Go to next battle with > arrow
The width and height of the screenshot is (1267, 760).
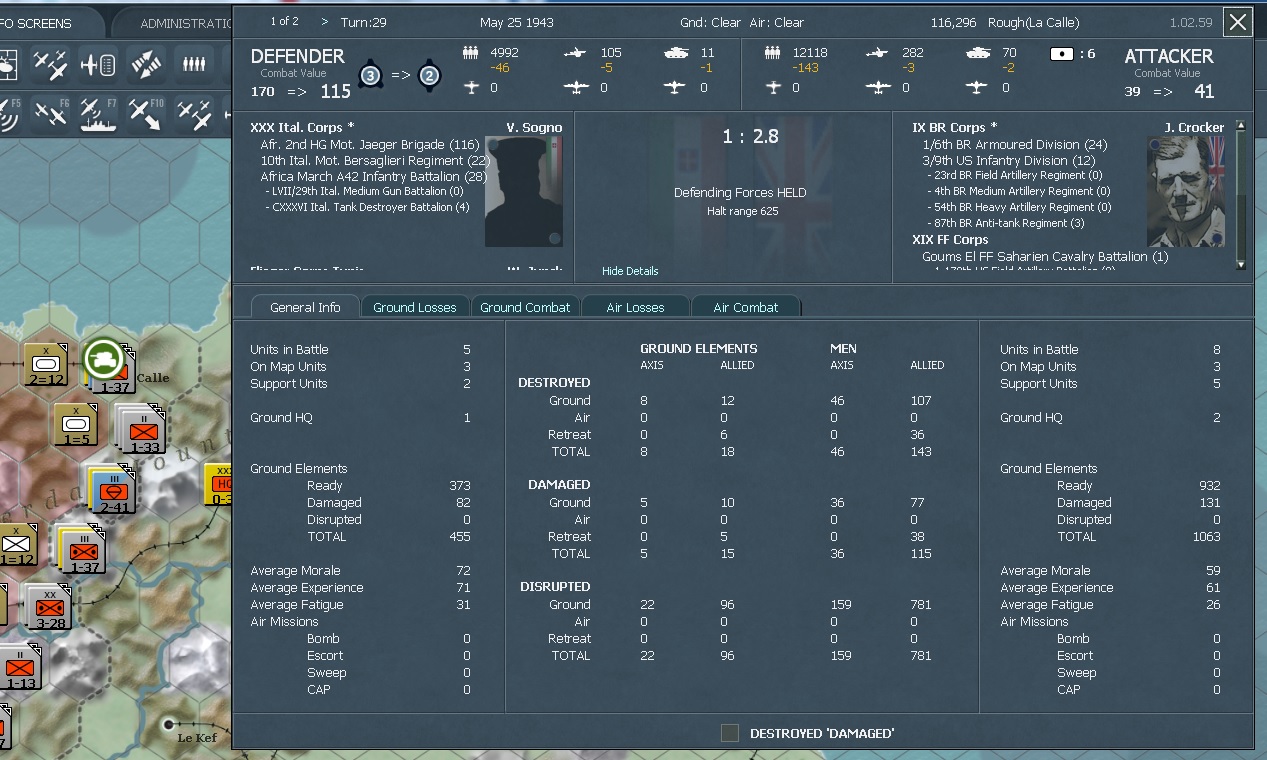(324, 22)
